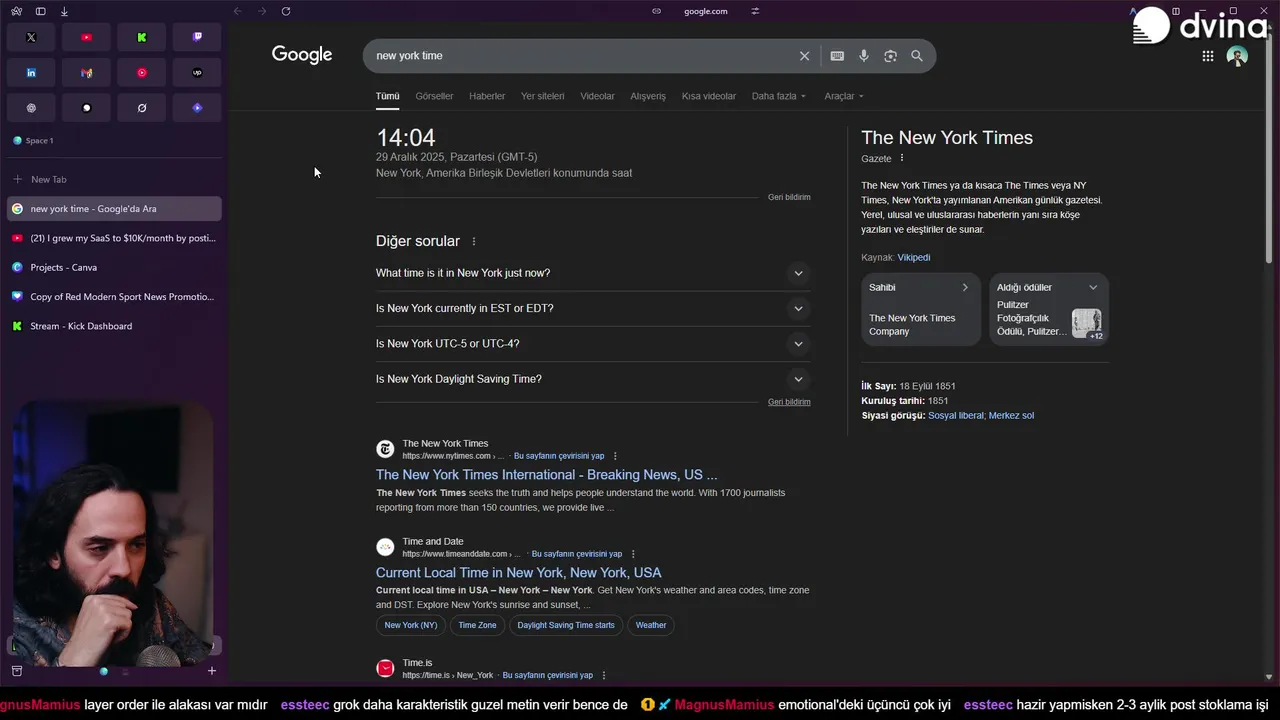Click the New York (NY) chip
The height and width of the screenshot is (720, 1280).
[x=411, y=625]
